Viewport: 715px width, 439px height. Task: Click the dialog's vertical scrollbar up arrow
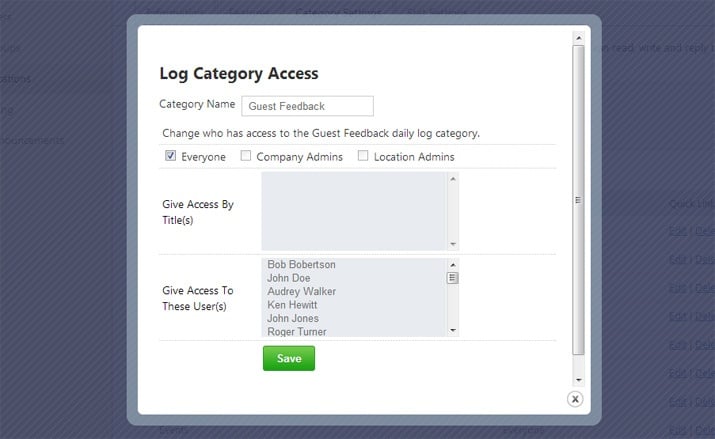click(578, 38)
